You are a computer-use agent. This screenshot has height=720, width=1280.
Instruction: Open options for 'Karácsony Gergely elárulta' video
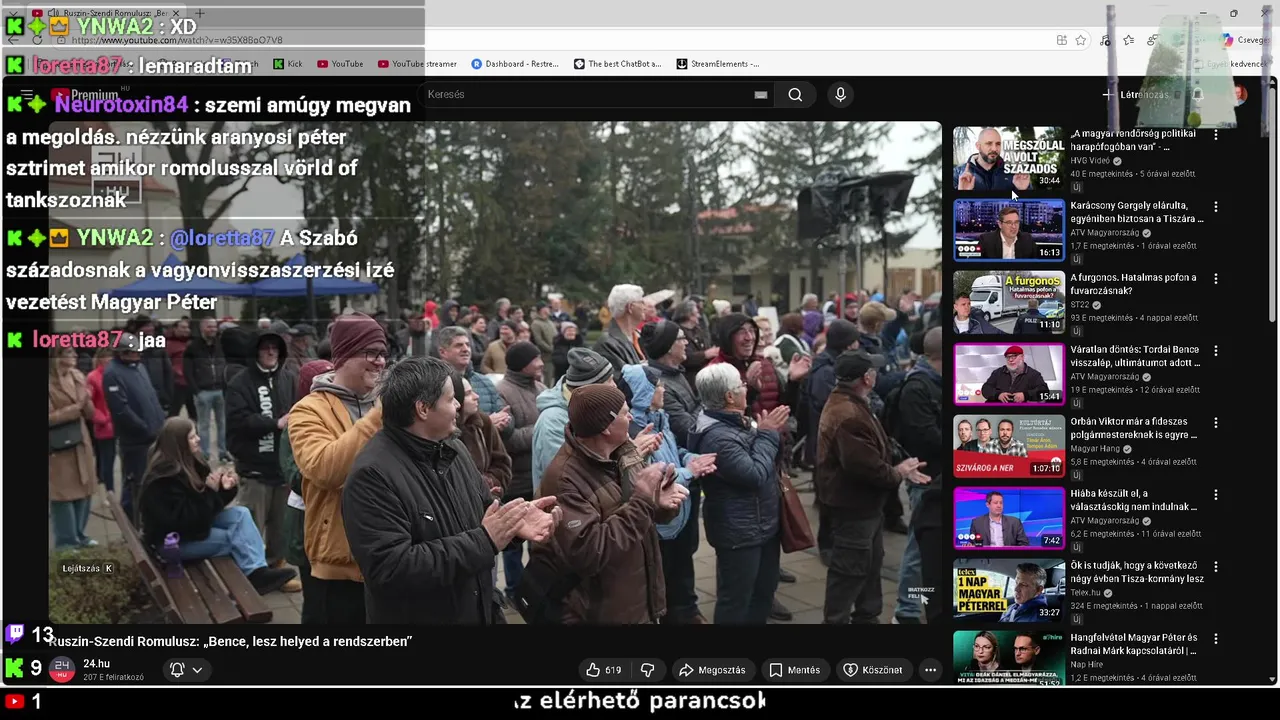(1216, 207)
